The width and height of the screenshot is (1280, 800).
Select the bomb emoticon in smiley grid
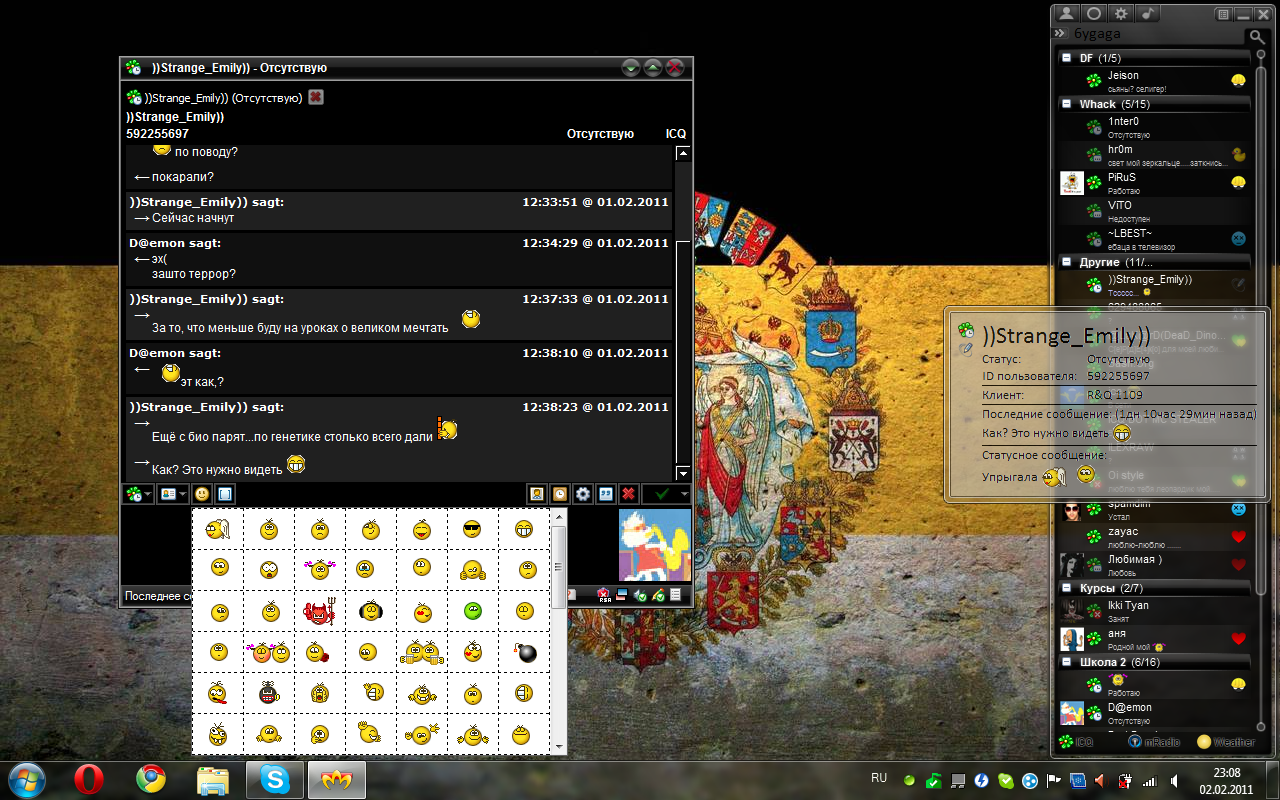(x=524, y=653)
